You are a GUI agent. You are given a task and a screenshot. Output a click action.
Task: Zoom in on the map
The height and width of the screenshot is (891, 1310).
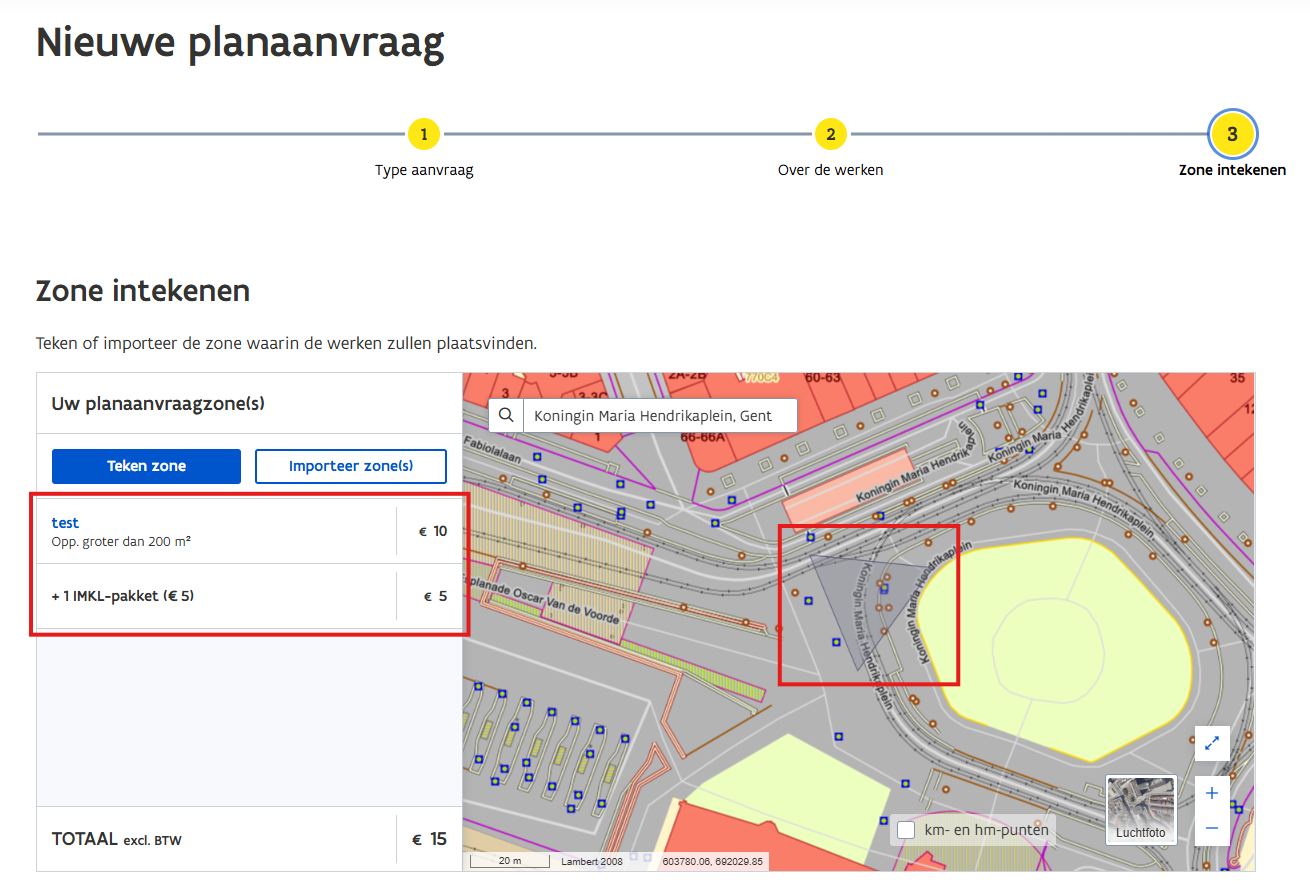[x=1212, y=793]
